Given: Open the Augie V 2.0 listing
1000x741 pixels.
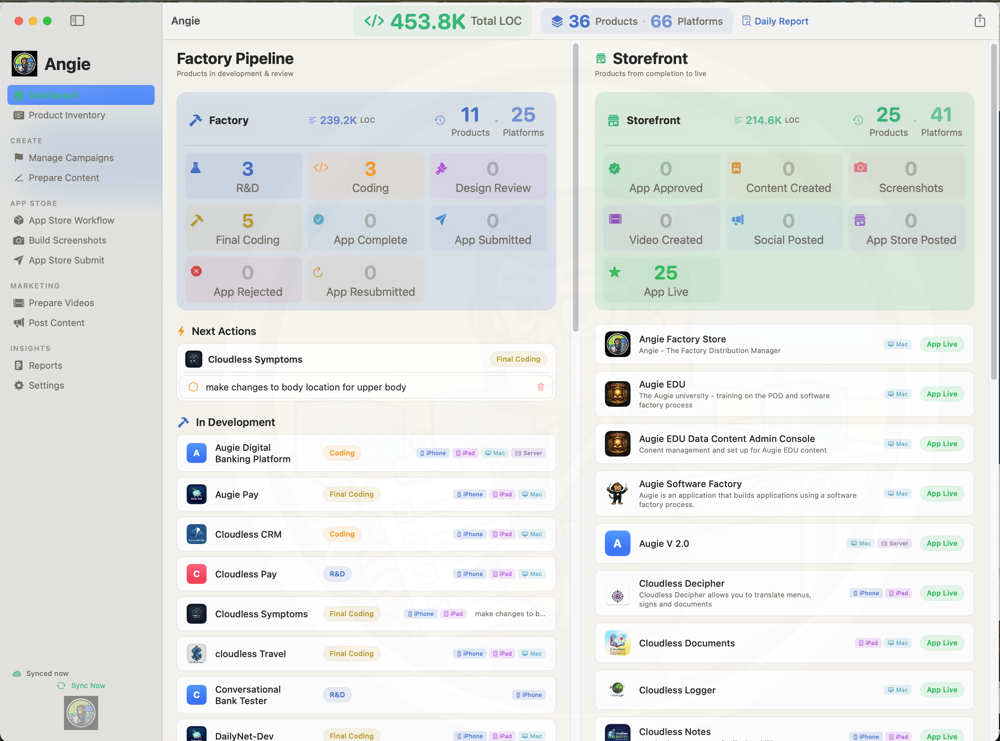Looking at the screenshot, I should [784, 543].
